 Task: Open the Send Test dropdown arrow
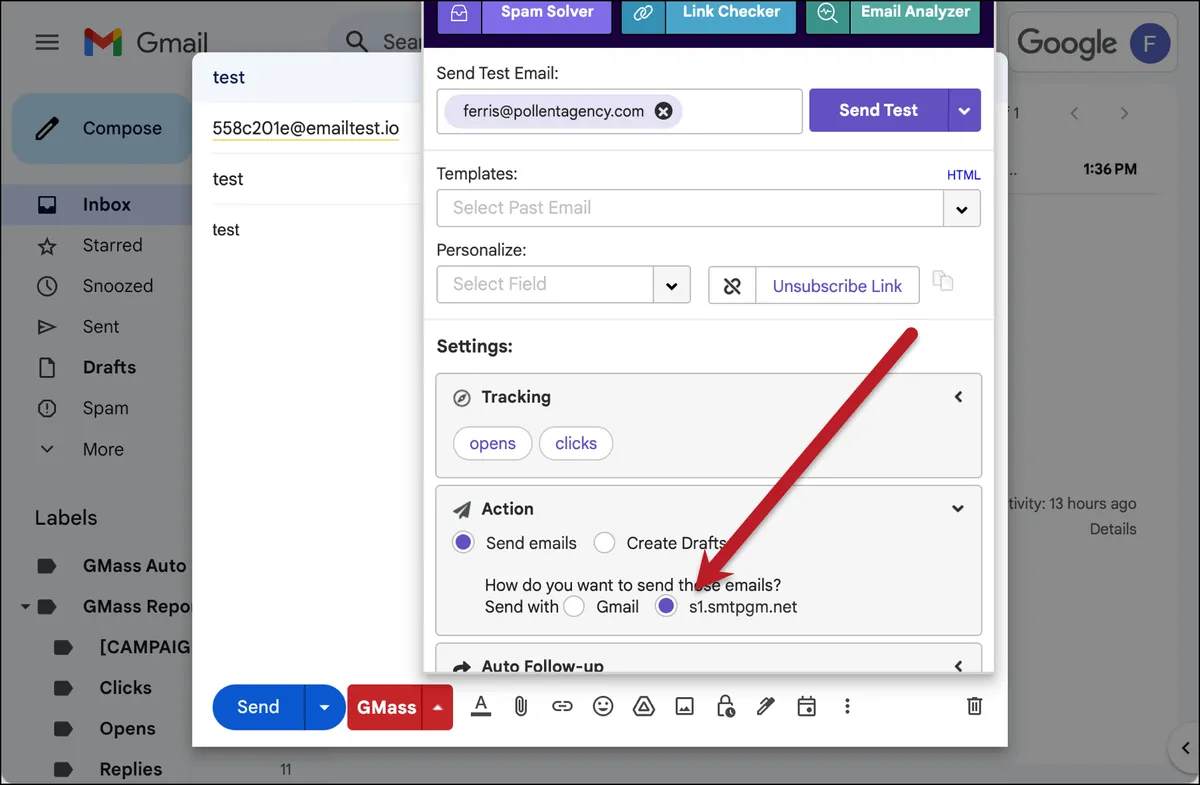(964, 111)
